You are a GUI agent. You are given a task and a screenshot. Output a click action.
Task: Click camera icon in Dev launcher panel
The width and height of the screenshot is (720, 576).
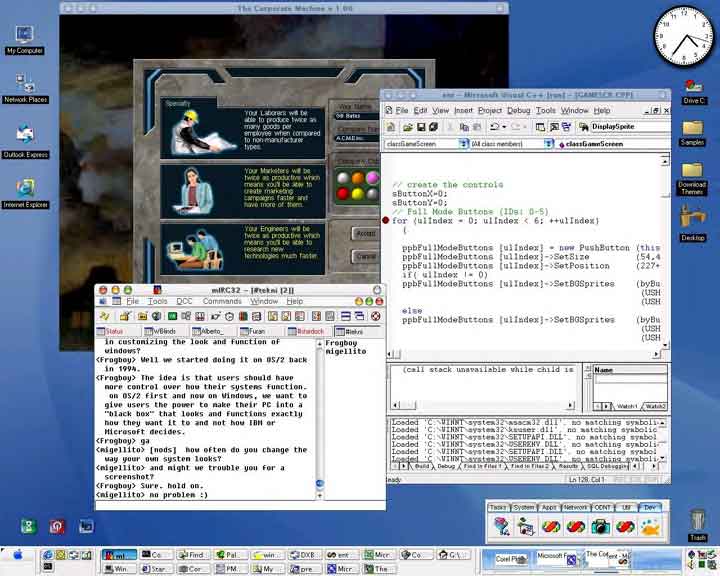601,526
